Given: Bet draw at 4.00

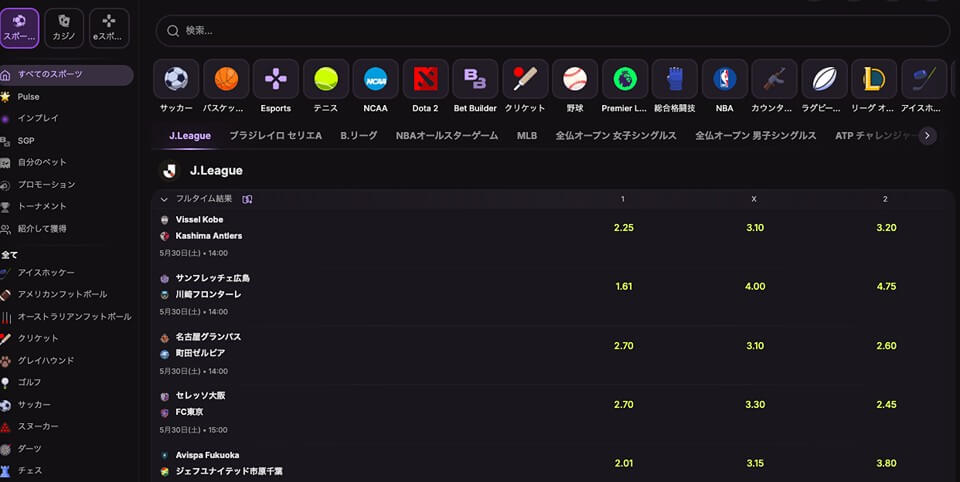Looking at the screenshot, I should (755, 287).
